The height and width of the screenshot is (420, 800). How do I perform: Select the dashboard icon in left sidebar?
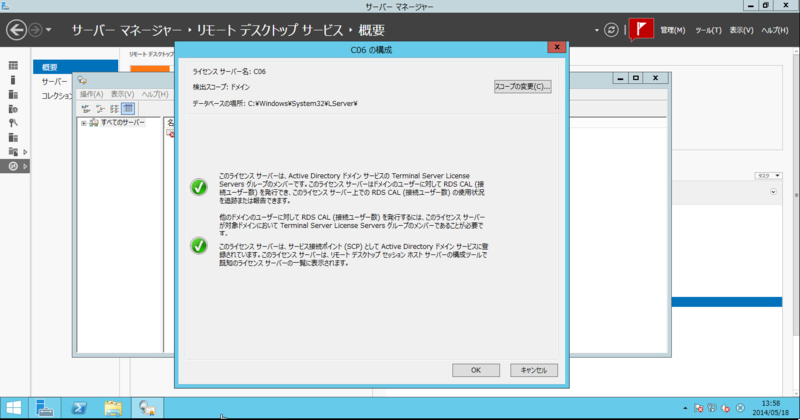pyautogui.click(x=13, y=65)
